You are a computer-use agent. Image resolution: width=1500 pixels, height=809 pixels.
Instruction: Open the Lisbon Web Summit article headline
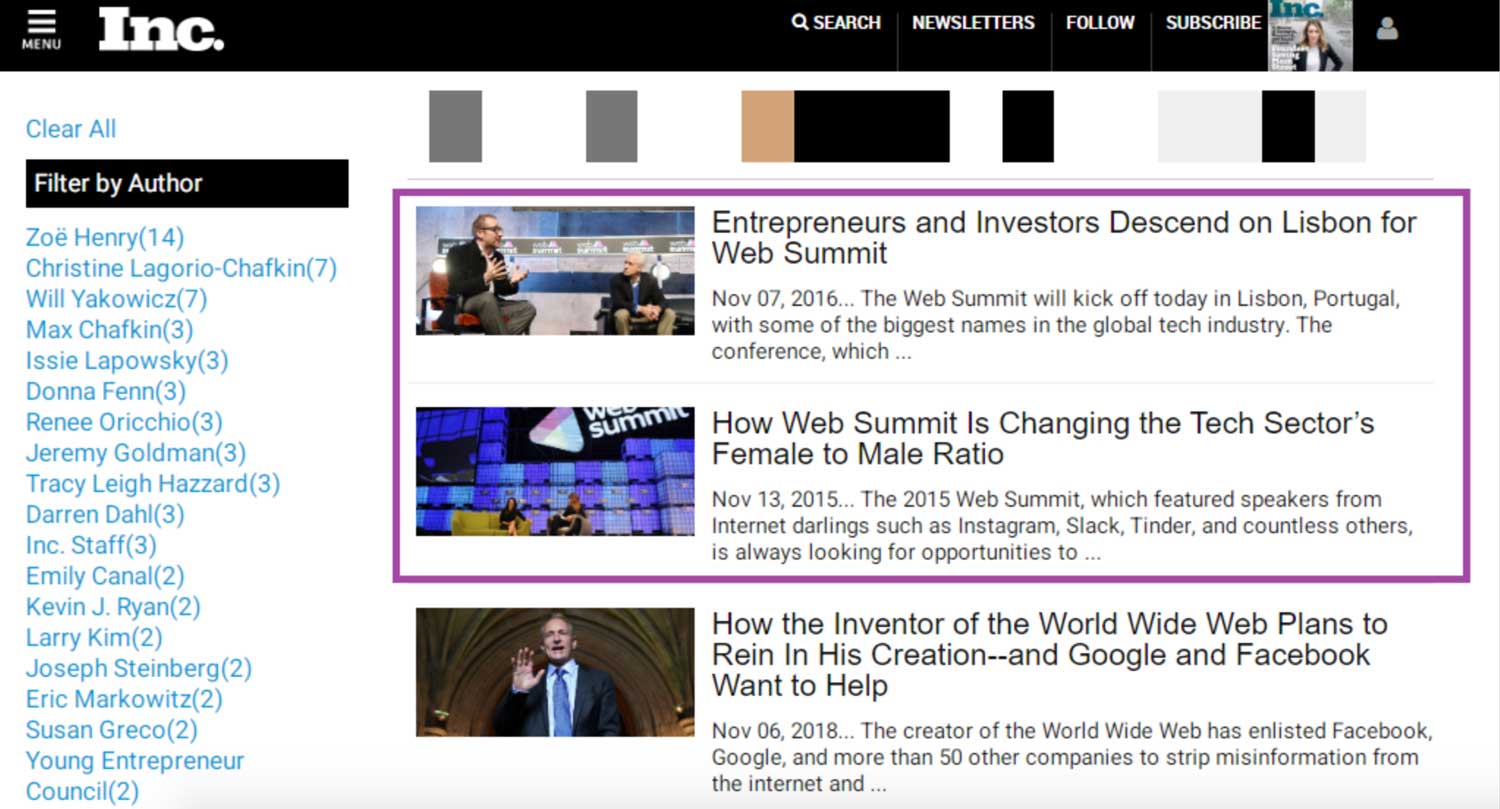point(1064,237)
